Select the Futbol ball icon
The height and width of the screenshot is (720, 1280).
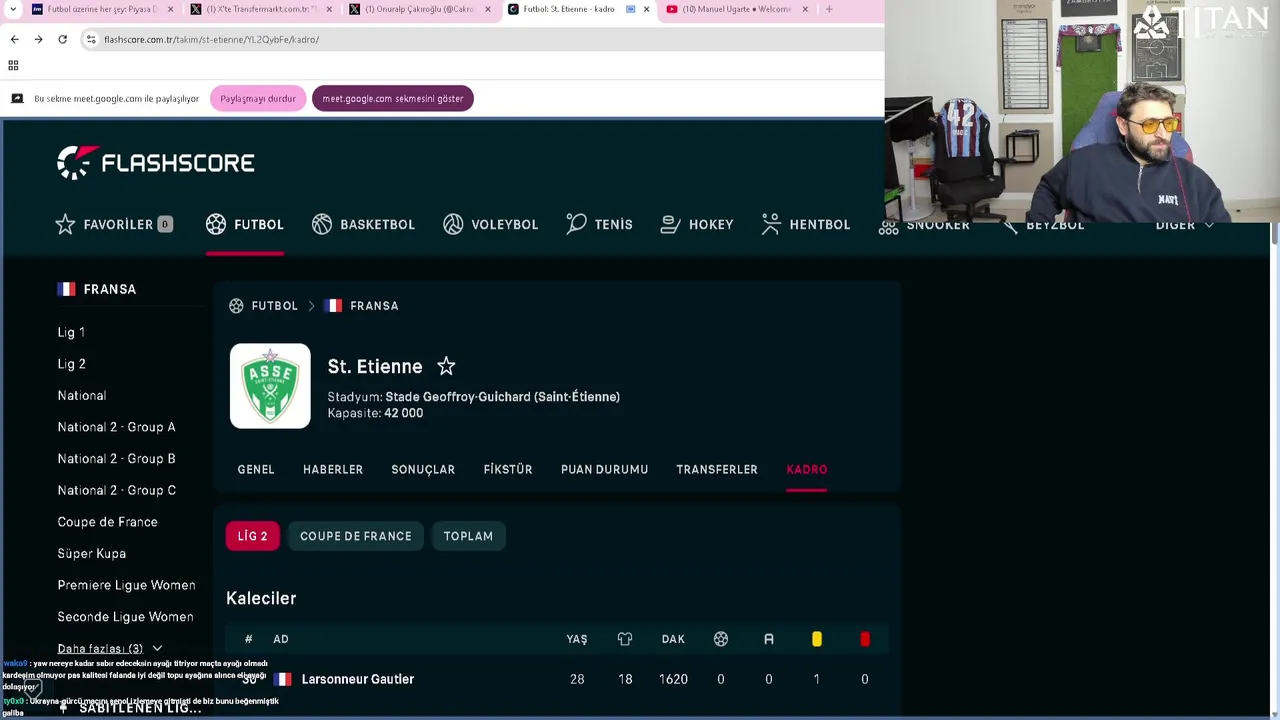(216, 224)
